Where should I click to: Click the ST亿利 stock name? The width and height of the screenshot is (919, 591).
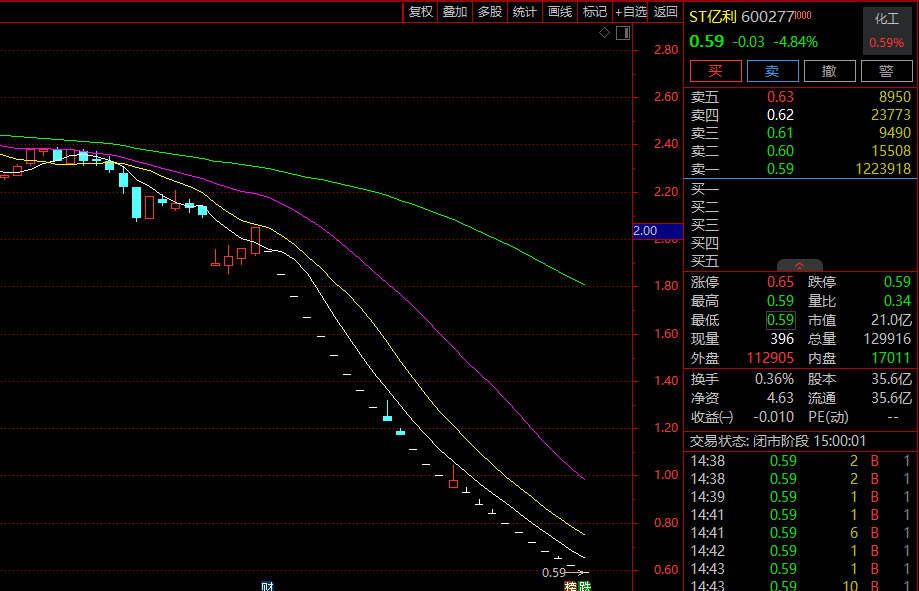tap(712, 16)
